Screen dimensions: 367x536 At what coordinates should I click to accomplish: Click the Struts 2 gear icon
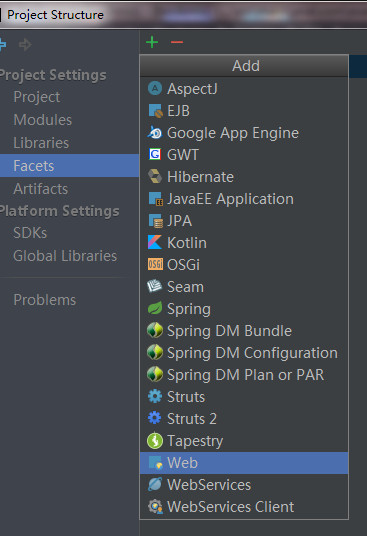tap(155, 418)
